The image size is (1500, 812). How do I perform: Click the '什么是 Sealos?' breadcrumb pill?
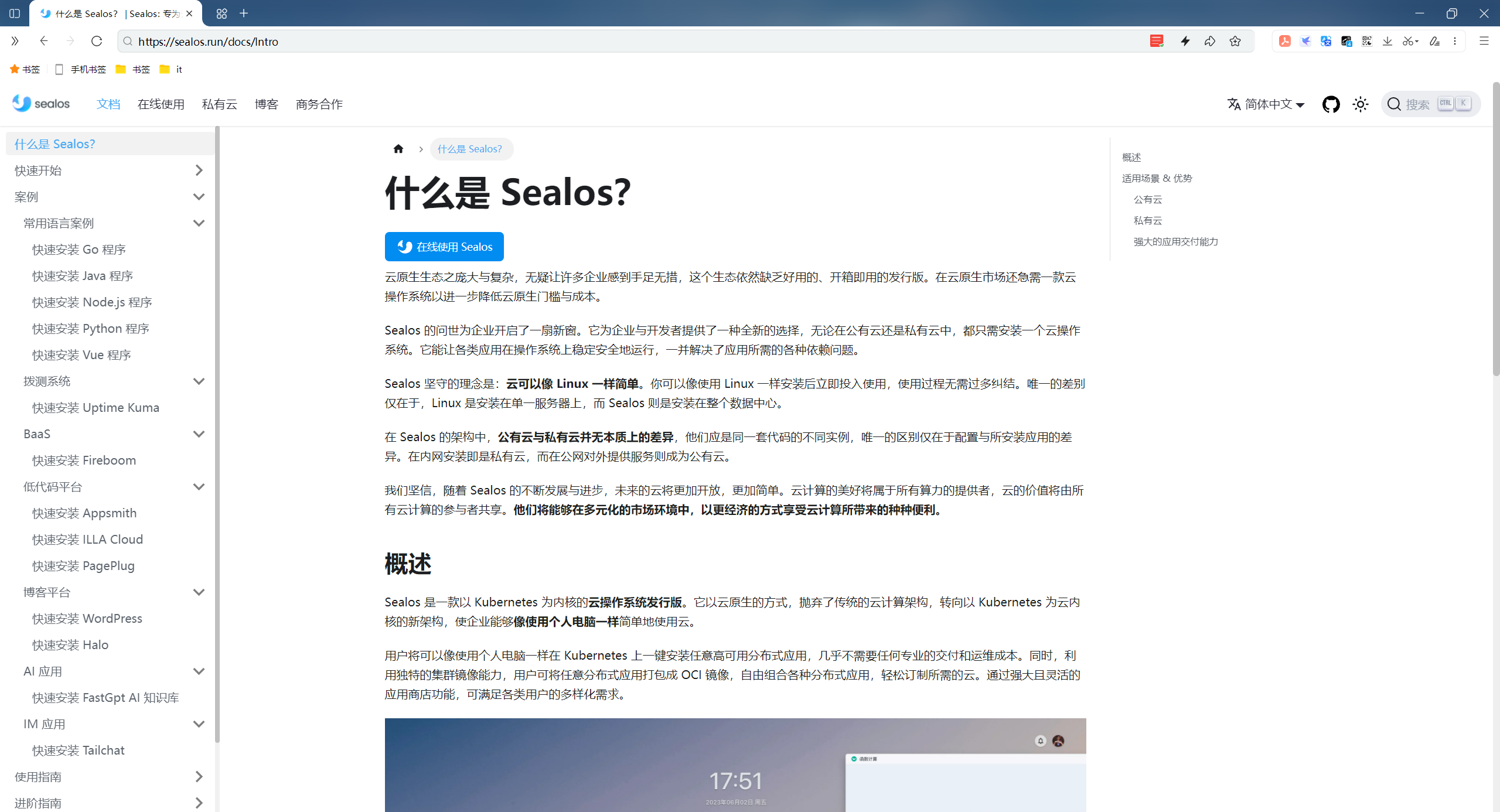[x=472, y=149]
